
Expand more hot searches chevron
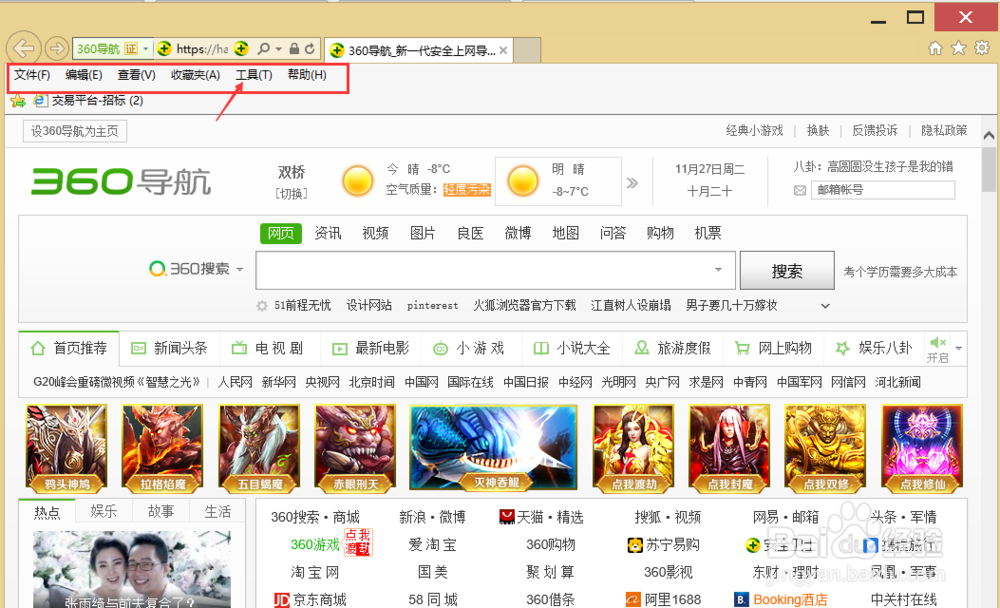tap(825, 306)
